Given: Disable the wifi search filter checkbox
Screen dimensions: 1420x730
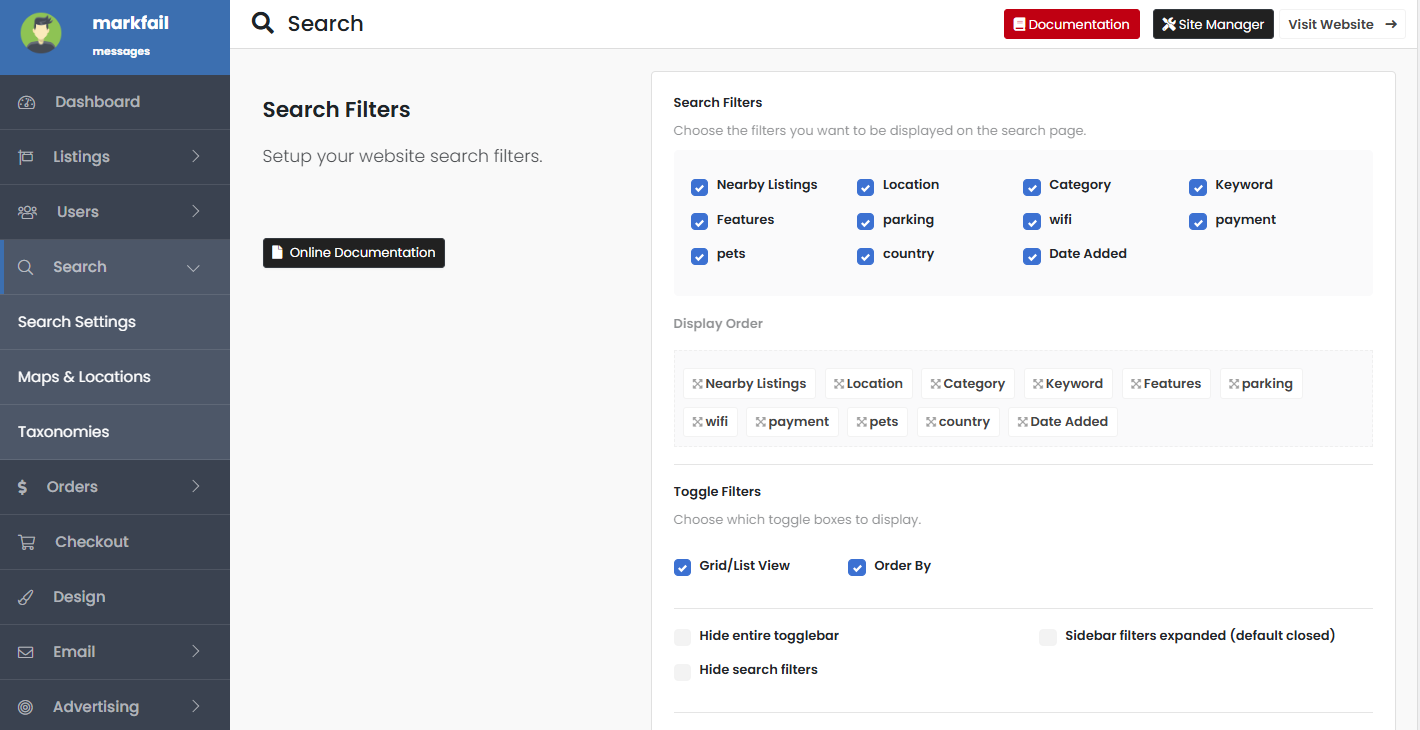Looking at the screenshot, I should click(1032, 222).
